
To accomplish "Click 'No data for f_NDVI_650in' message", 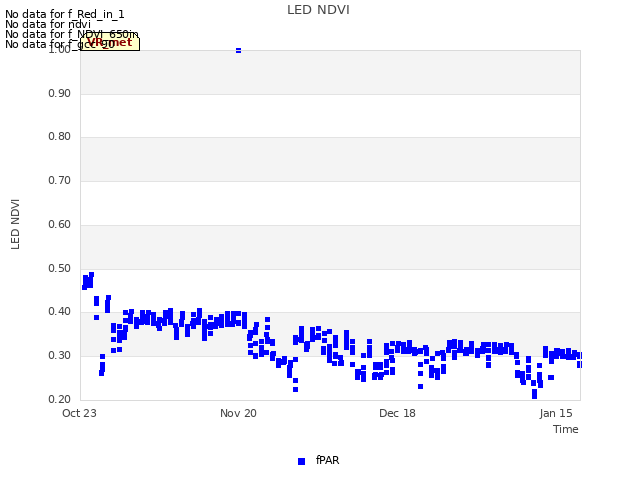I will click(71, 34).
